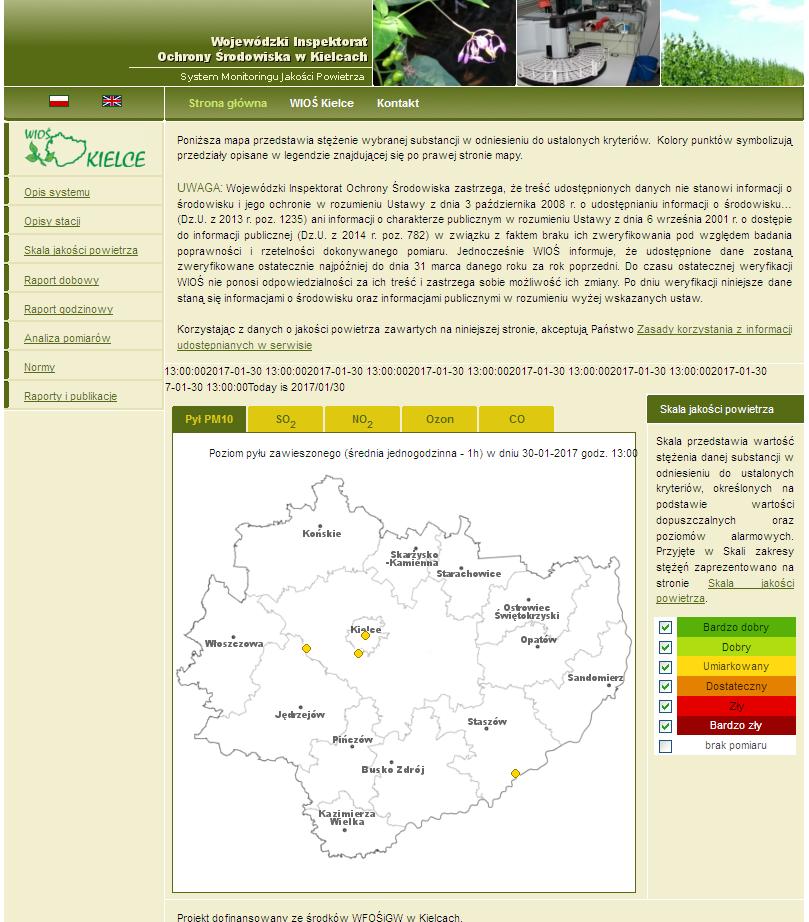Click the laboratory equipment header photo

[x=589, y=43]
